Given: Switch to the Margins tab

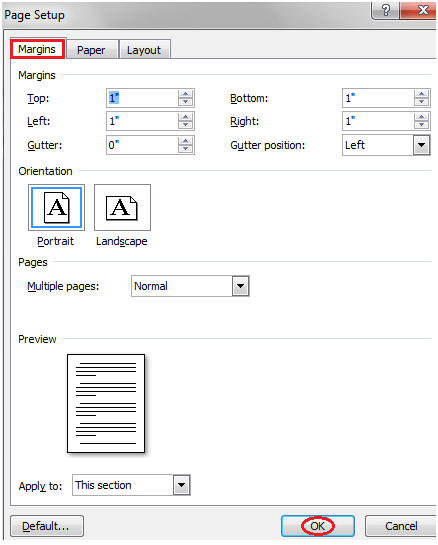Looking at the screenshot, I should point(37,49).
